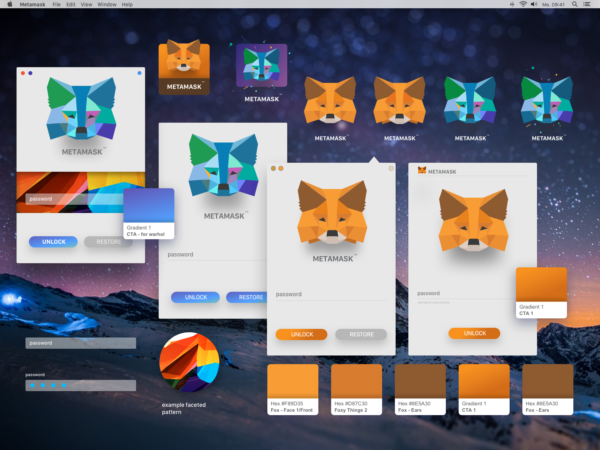Image resolution: width=600 pixels, height=450 pixels.
Task: Click the Wi-Fi status icon in menu bar
Action: point(522,5)
